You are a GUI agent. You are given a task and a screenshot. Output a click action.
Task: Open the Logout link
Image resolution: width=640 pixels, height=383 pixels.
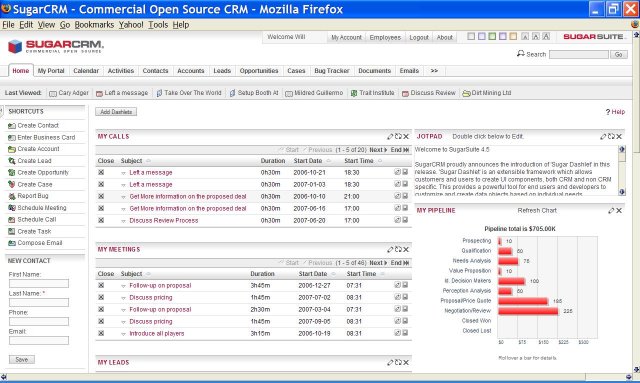pyautogui.click(x=419, y=37)
